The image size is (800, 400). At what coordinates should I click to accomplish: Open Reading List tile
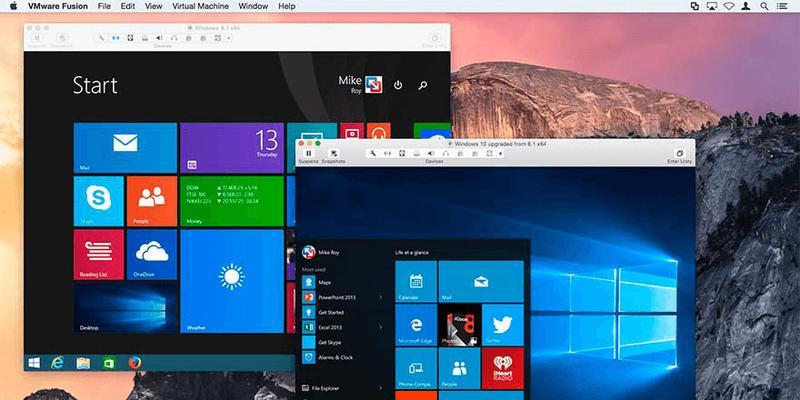click(99, 255)
